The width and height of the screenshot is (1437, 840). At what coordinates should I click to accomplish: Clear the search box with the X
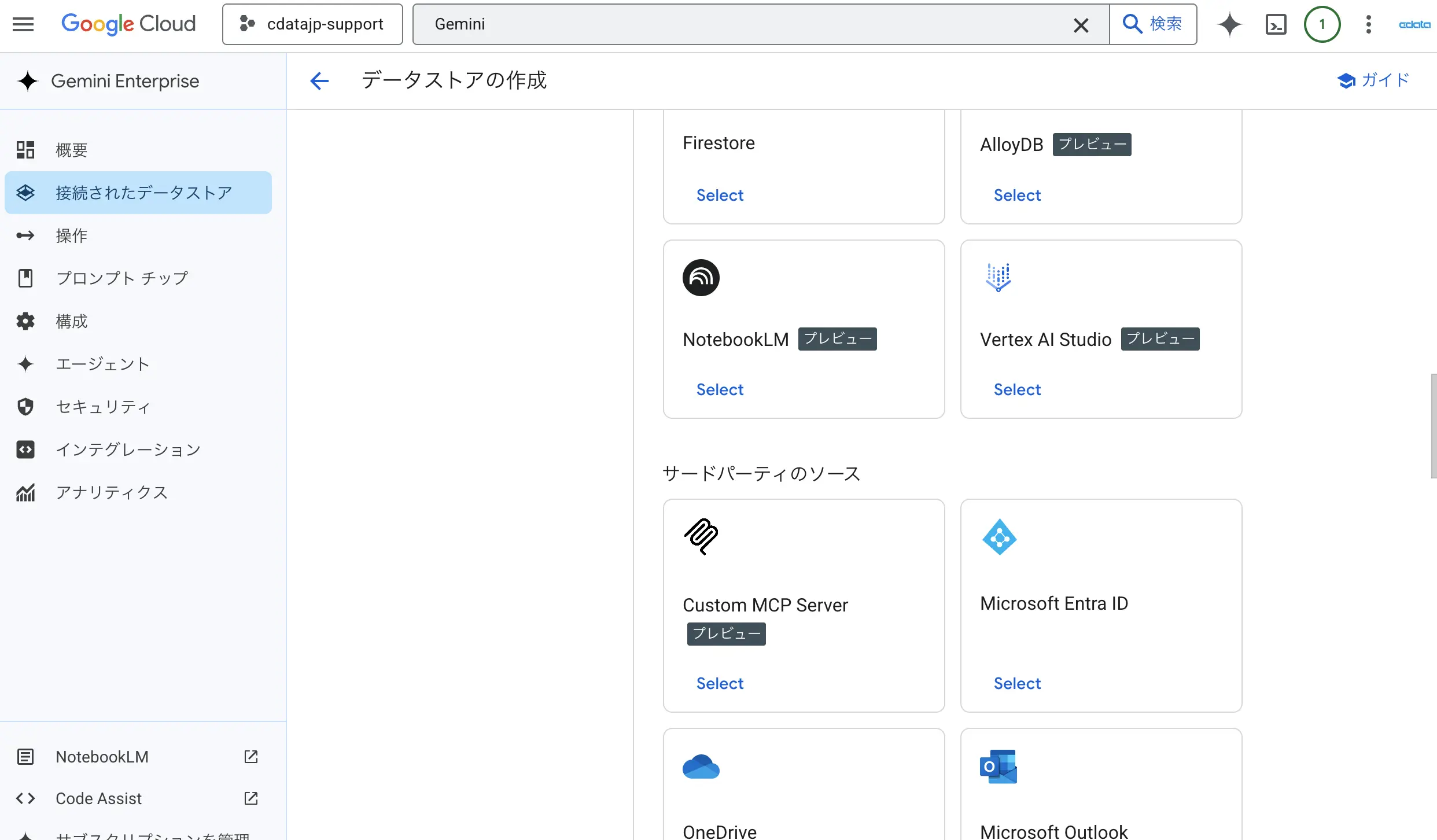tap(1081, 25)
